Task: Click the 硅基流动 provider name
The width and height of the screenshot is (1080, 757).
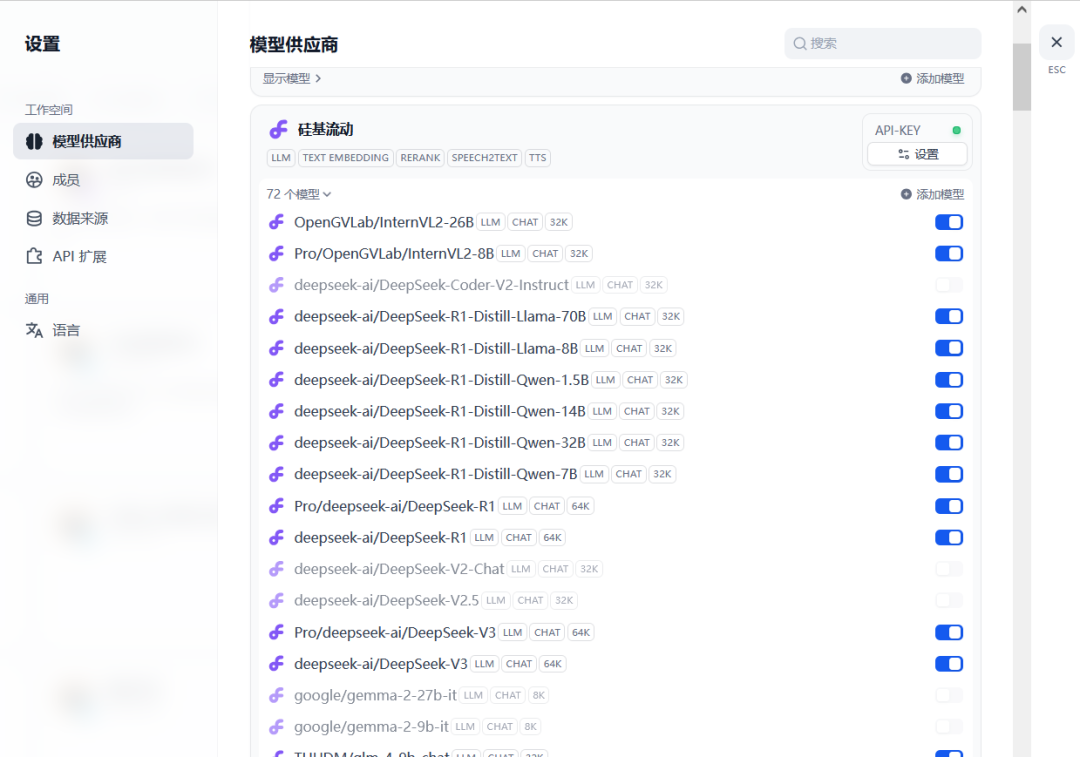Action: coord(325,129)
